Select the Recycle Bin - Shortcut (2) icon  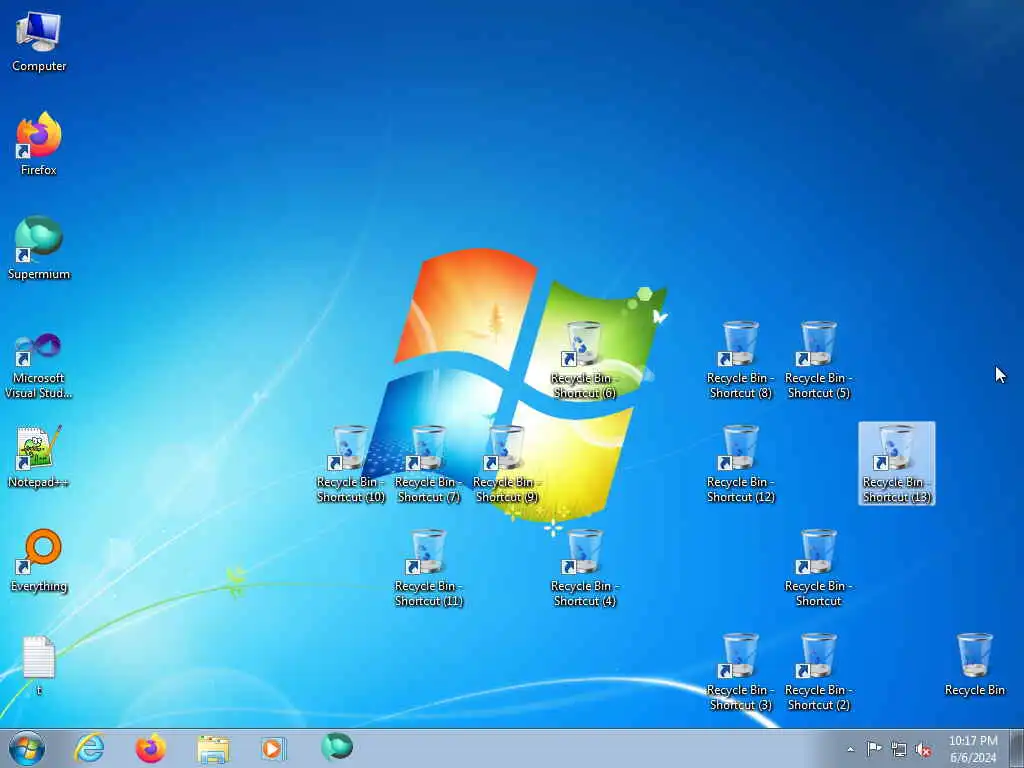818,671
